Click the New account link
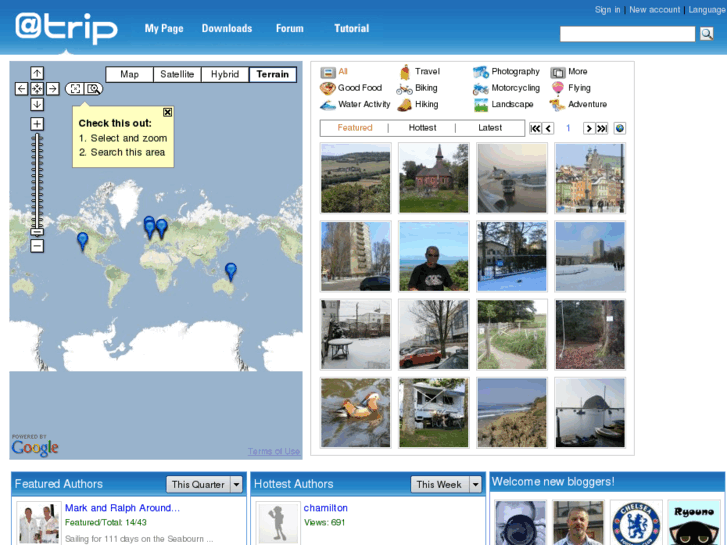 (x=655, y=10)
